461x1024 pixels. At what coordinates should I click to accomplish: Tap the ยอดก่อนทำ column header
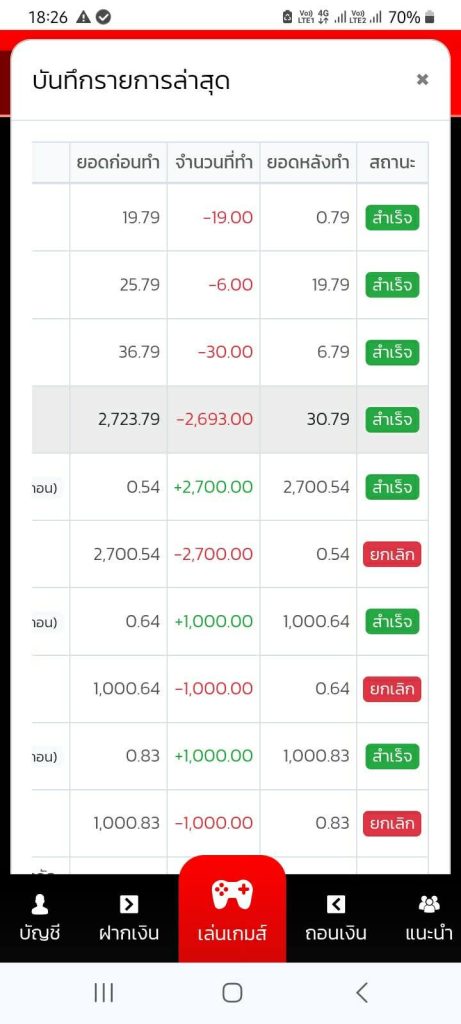118,163
